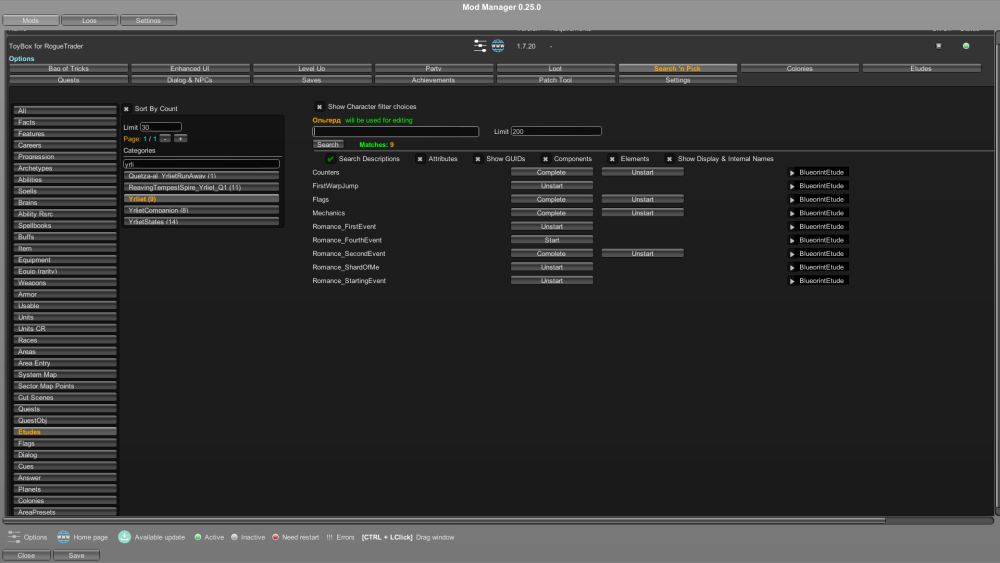Expand BlueprintEtude arrow for Romance_StartingEvent
Image resolution: width=1000 pixels, height=563 pixels.
tap(793, 281)
